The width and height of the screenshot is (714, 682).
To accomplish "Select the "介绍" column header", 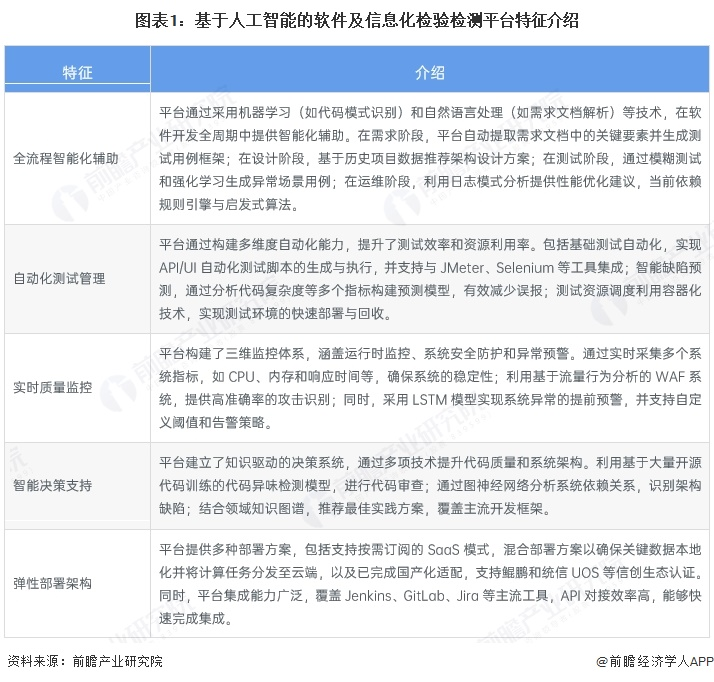I will [x=430, y=73].
